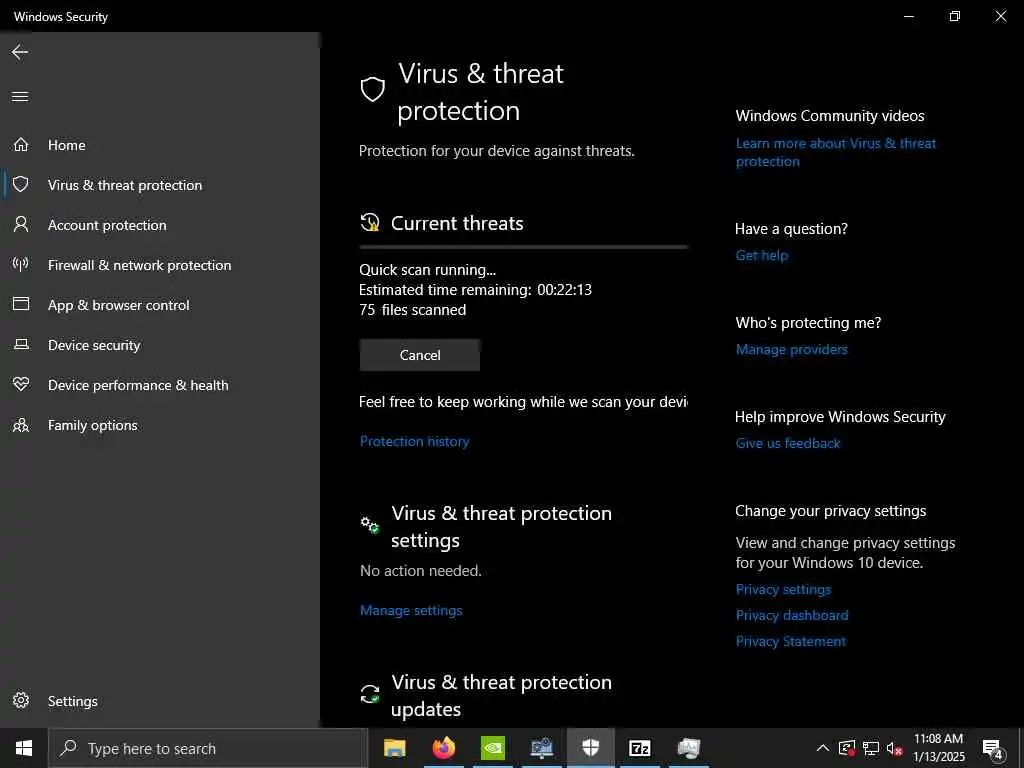Viewport: 1024px width, 768px height.
Task: Open Firewall & network protection icon
Action: tap(20, 265)
